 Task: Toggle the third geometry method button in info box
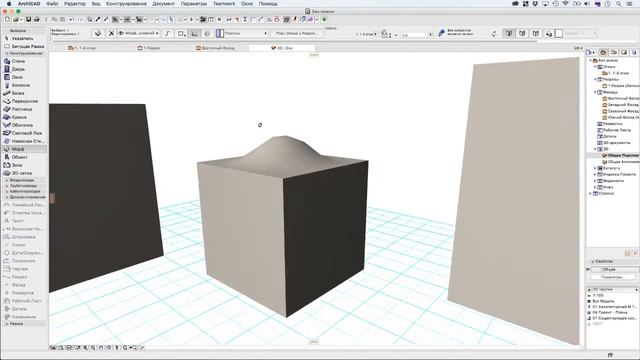[x=536, y=33]
